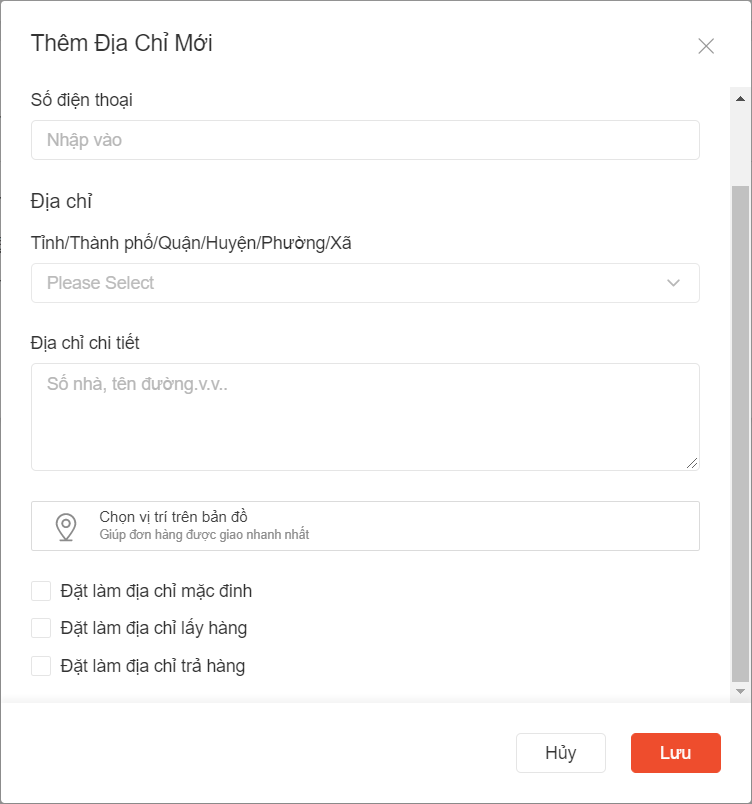752x804 pixels.
Task: Check Đặt làm địa chỉ trả hàng box
Action: (x=41, y=666)
